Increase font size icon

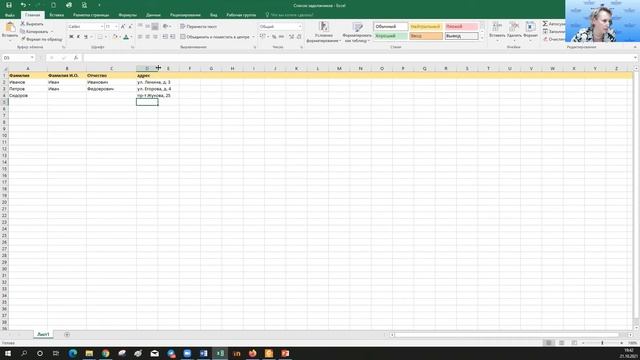(123, 27)
